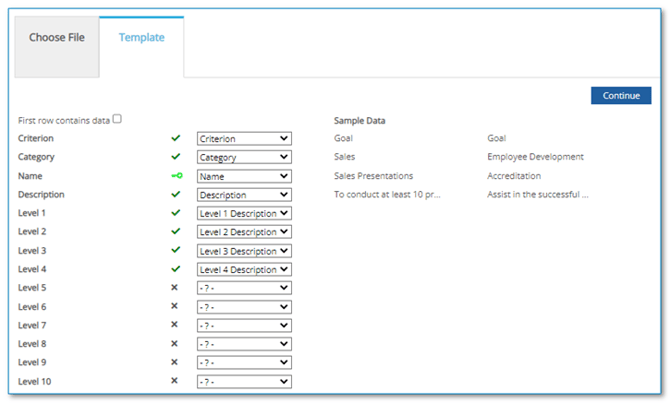Open the Criterion mapping dropdown
Image resolution: width=670 pixels, height=403 pixels.
pos(244,139)
